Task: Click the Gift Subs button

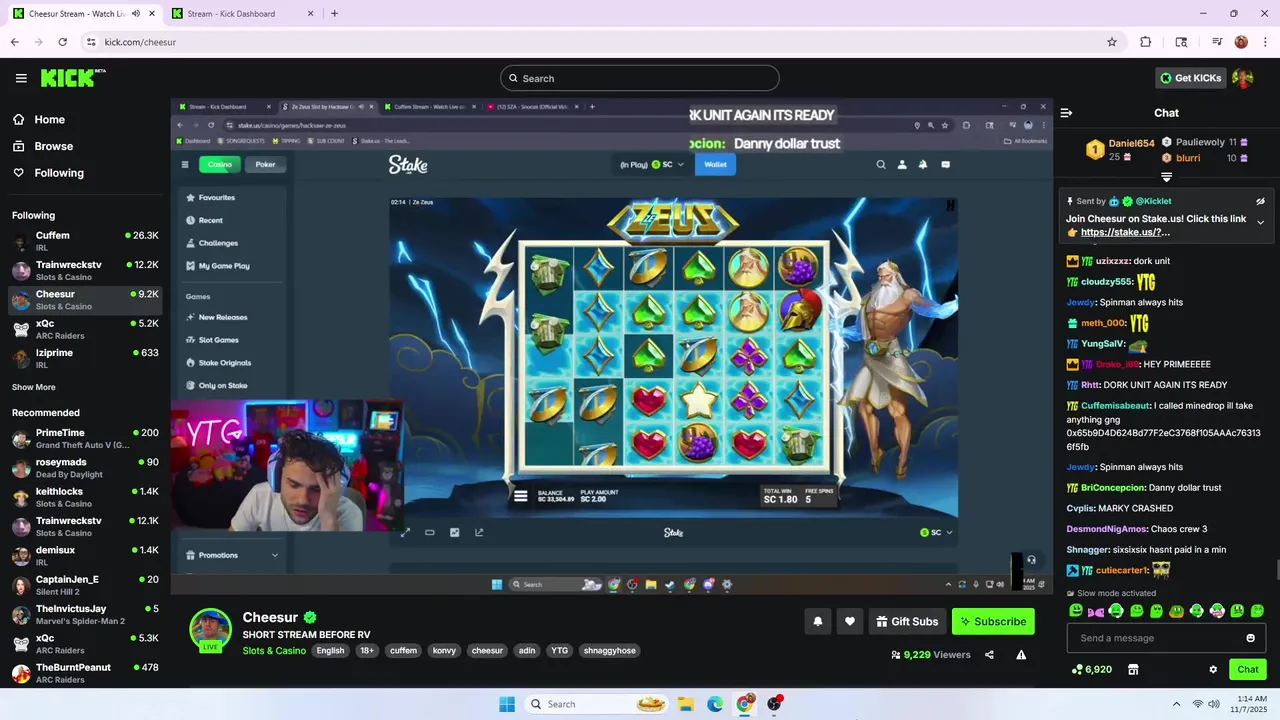Action: [907, 621]
